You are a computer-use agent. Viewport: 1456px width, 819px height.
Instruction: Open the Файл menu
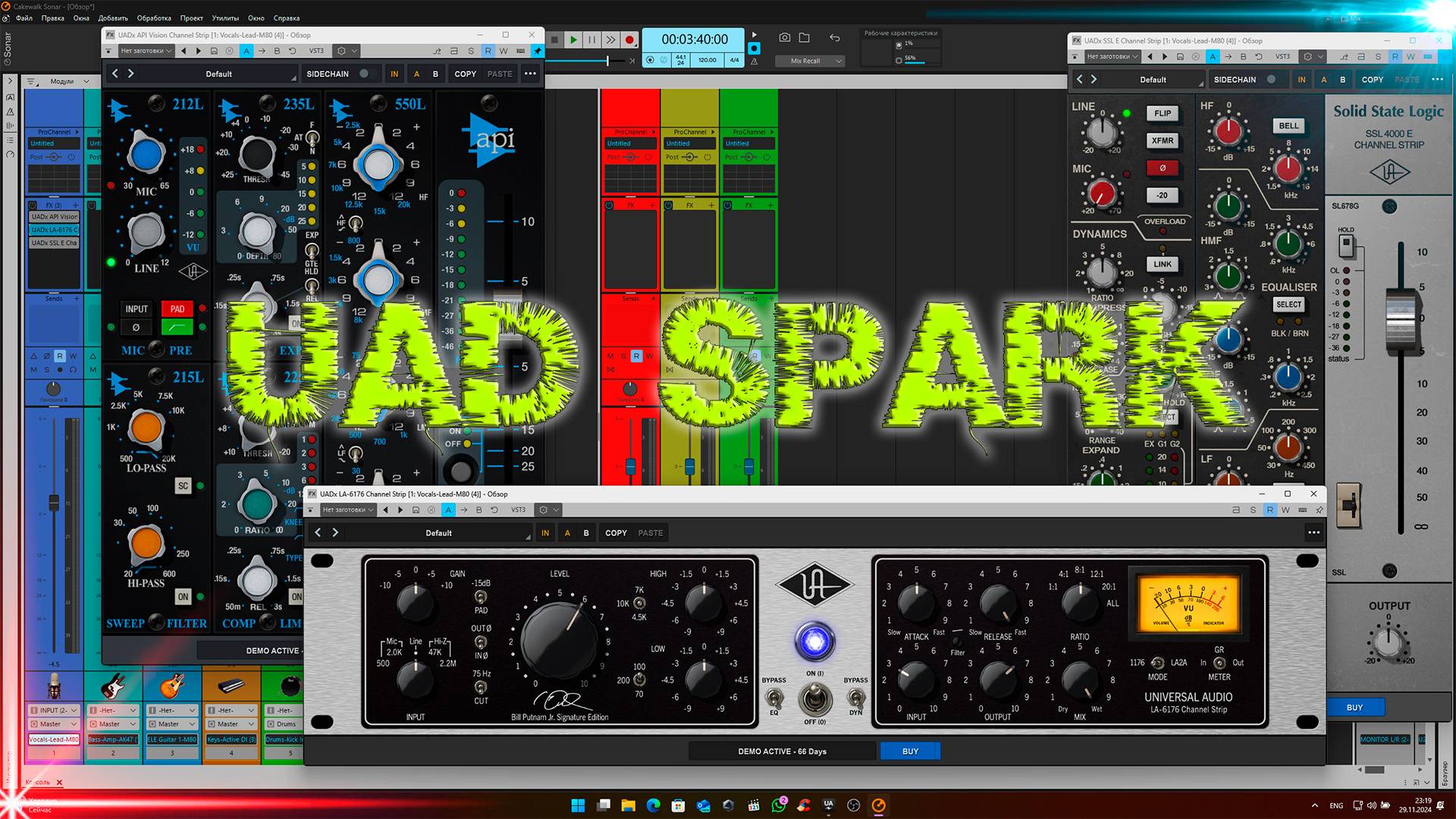click(23, 17)
